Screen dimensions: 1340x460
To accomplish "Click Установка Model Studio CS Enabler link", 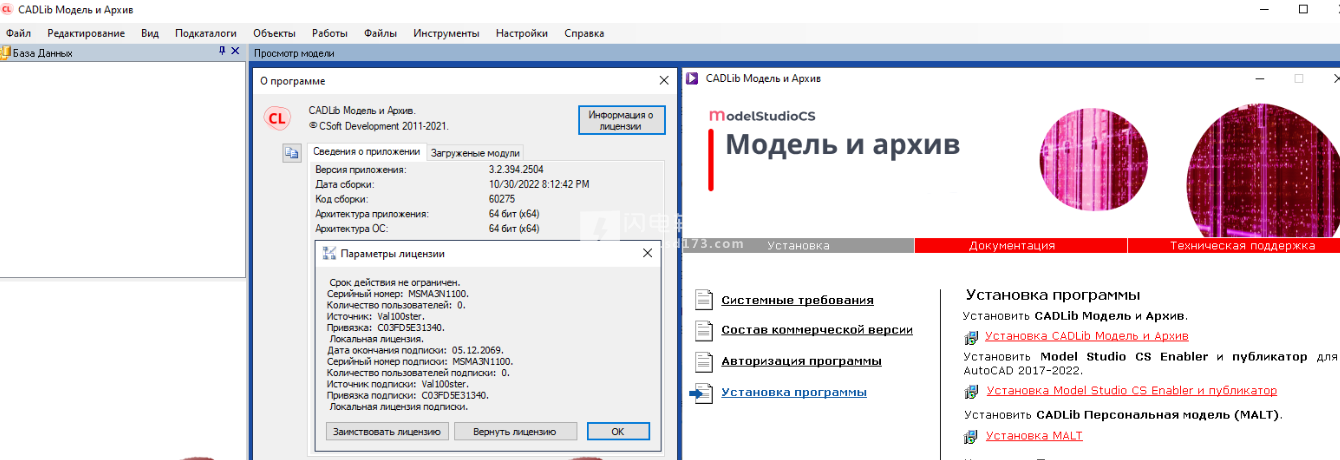I will click(x=1132, y=391).
